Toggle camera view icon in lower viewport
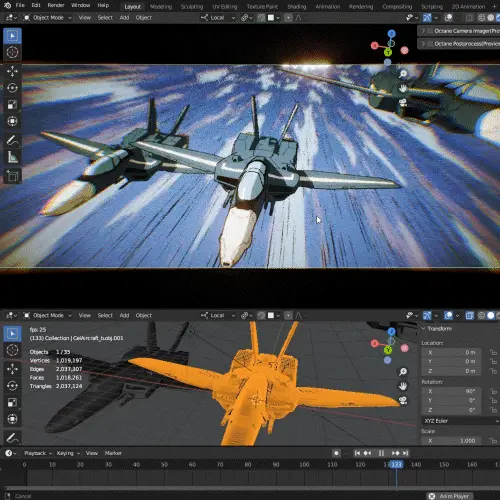Viewport: 500px width, 500px height. click(x=403, y=400)
